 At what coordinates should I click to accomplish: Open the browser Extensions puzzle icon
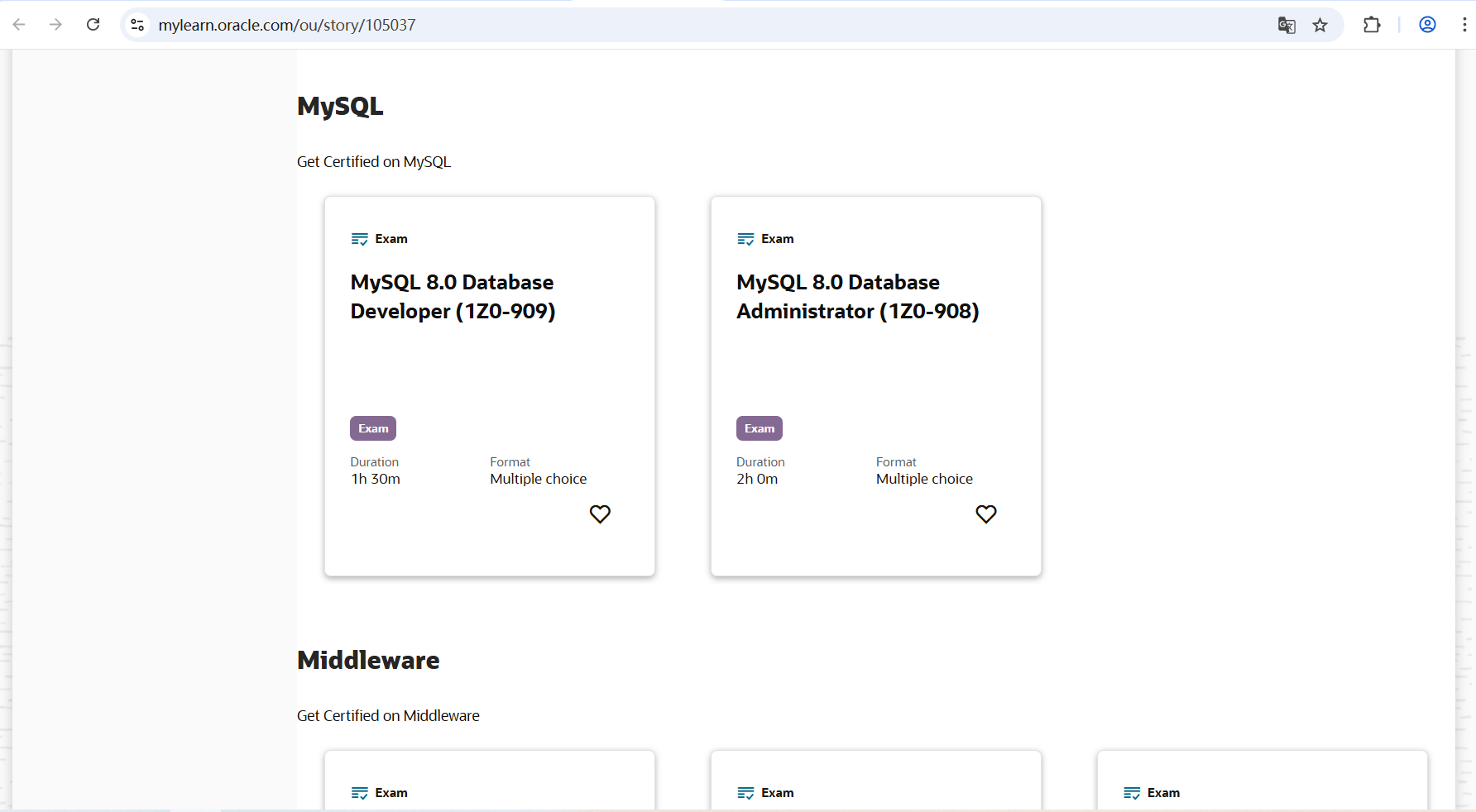1372,25
